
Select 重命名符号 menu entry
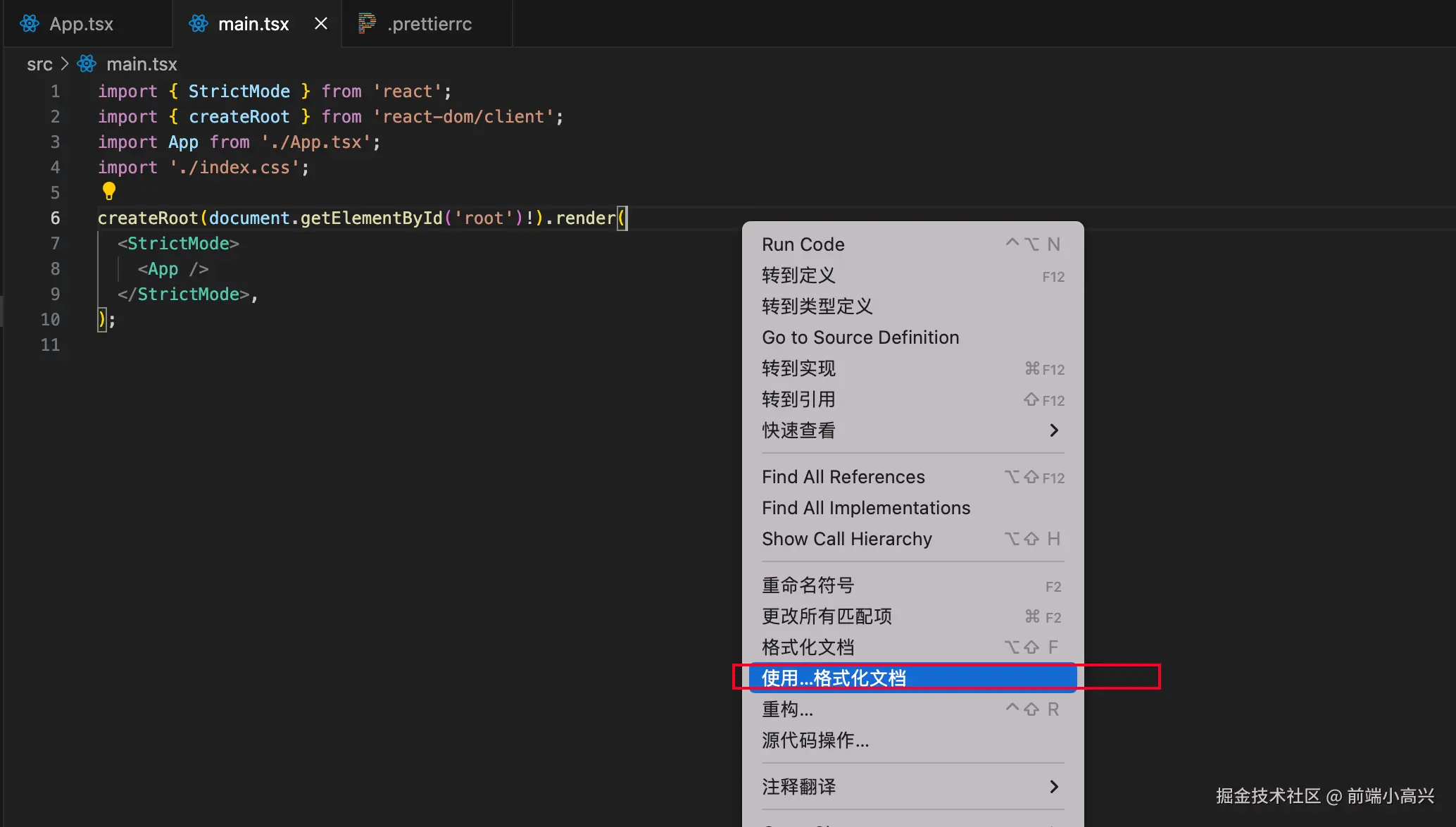(x=808, y=585)
